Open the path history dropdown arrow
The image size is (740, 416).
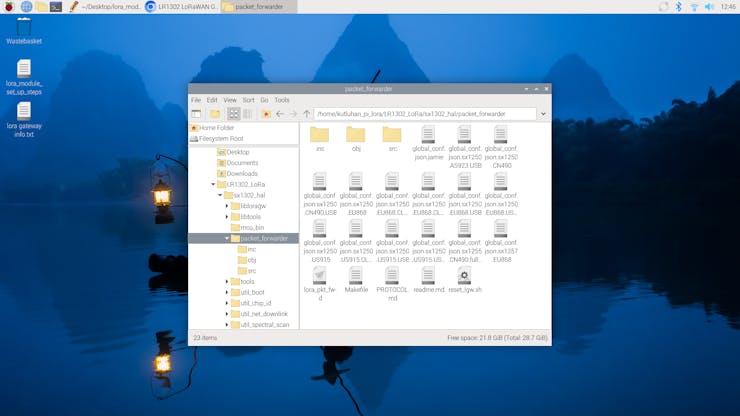coord(543,114)
